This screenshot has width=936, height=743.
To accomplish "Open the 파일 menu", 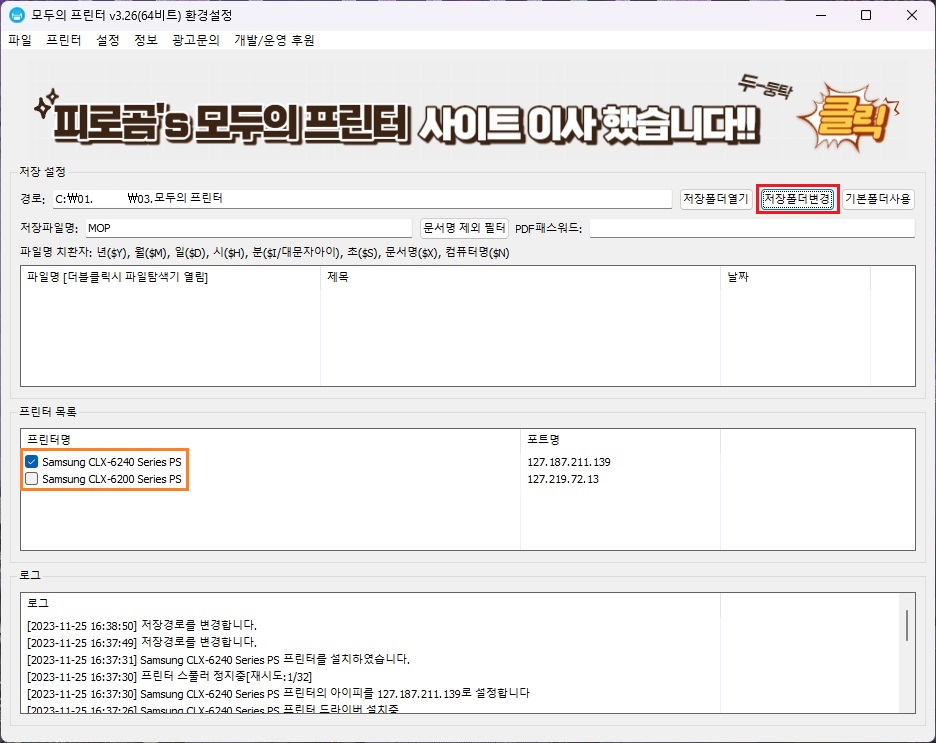I will 19,40.
